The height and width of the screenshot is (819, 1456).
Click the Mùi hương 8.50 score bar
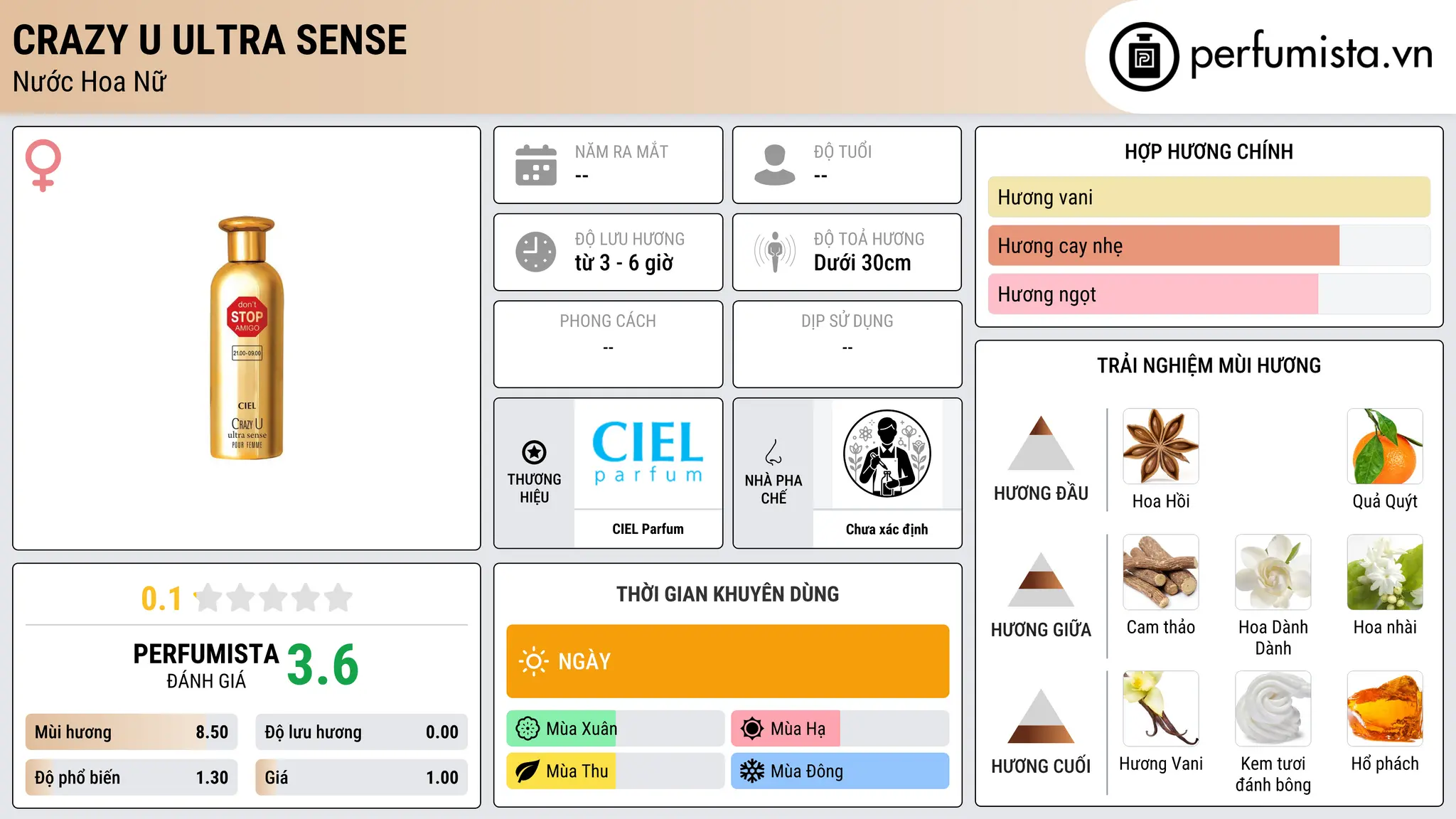tap(132, 732)
